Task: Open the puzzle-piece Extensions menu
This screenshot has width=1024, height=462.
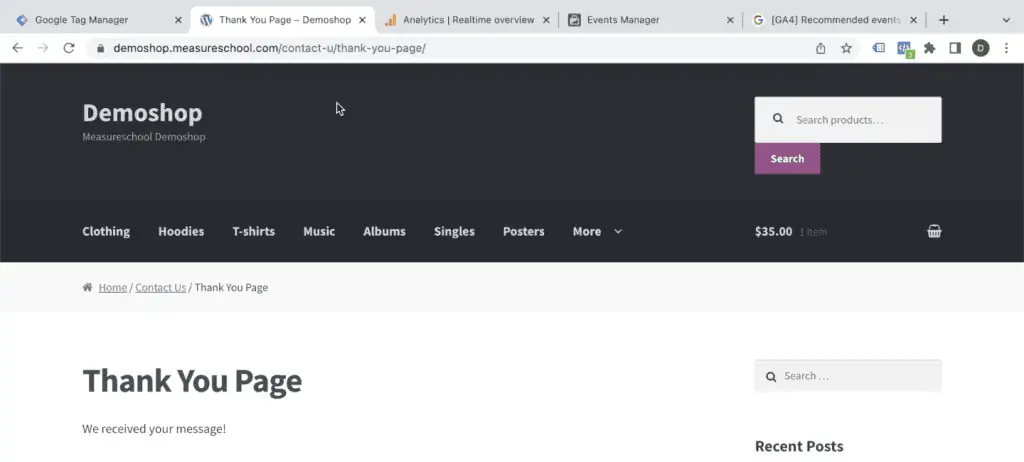Action: 929,48
